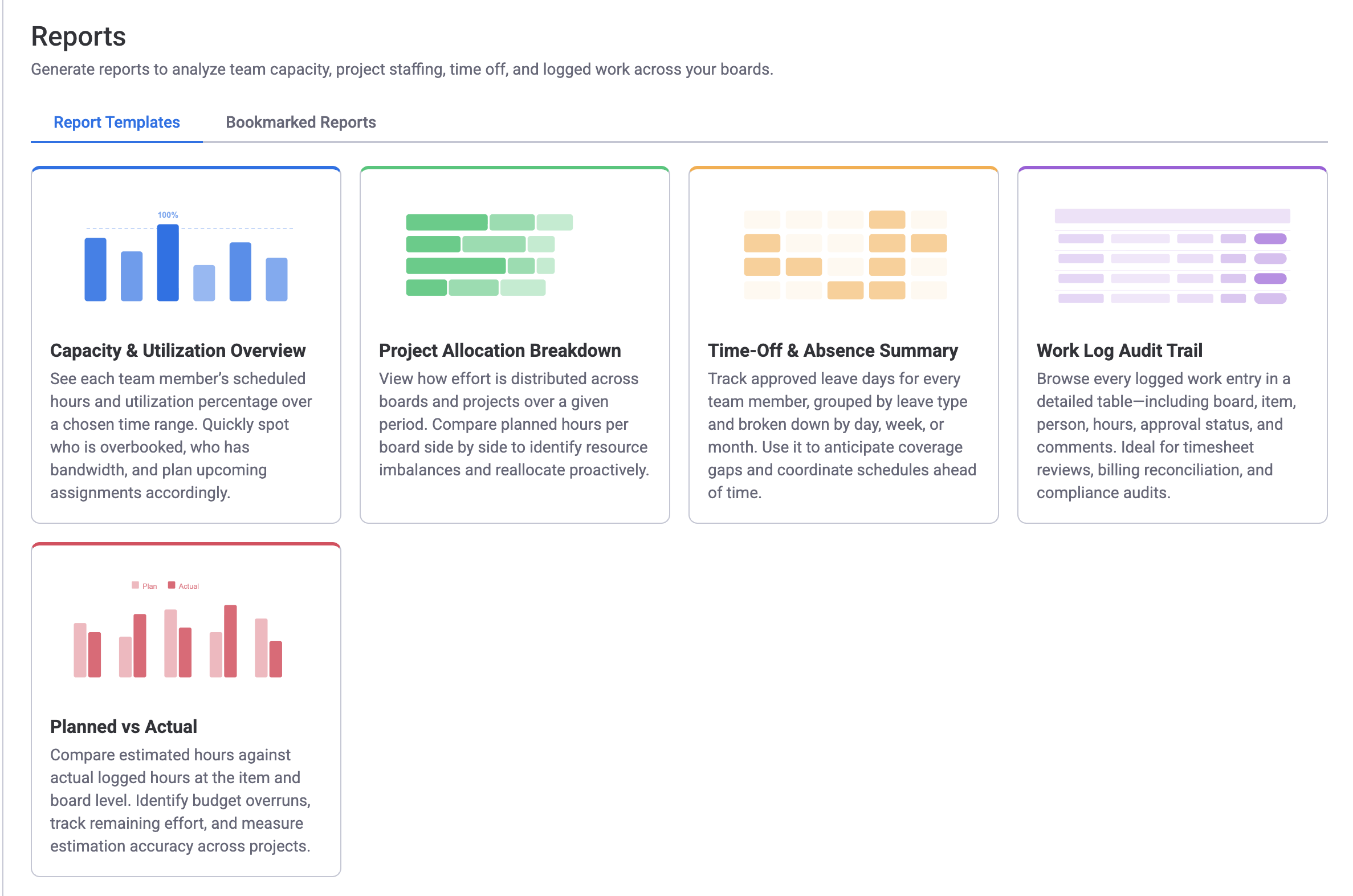The image size is (1353, 896).
Task: Open the Project Allocation Breakdown report
Action: coord(499,351)
